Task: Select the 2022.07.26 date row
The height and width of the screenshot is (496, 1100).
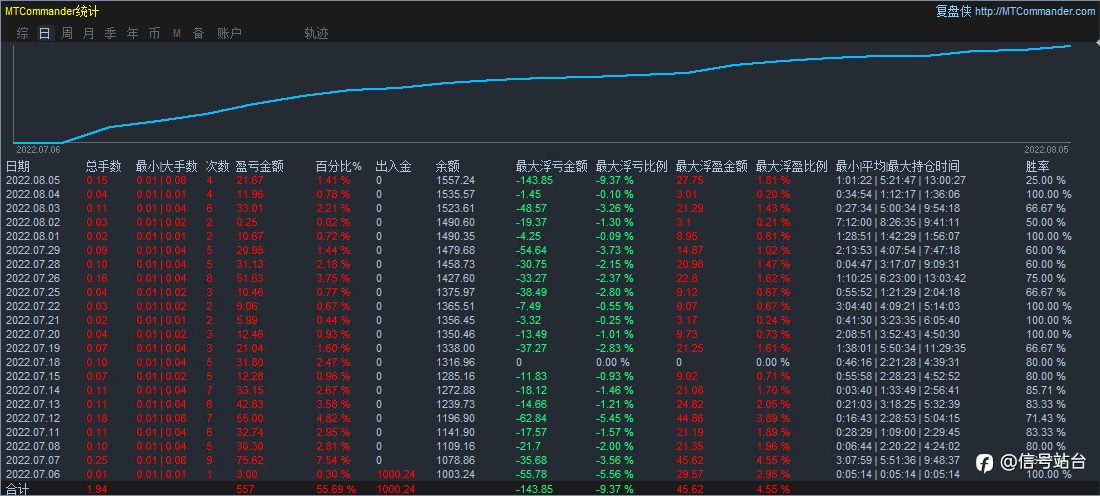Action: coord(550,278)
